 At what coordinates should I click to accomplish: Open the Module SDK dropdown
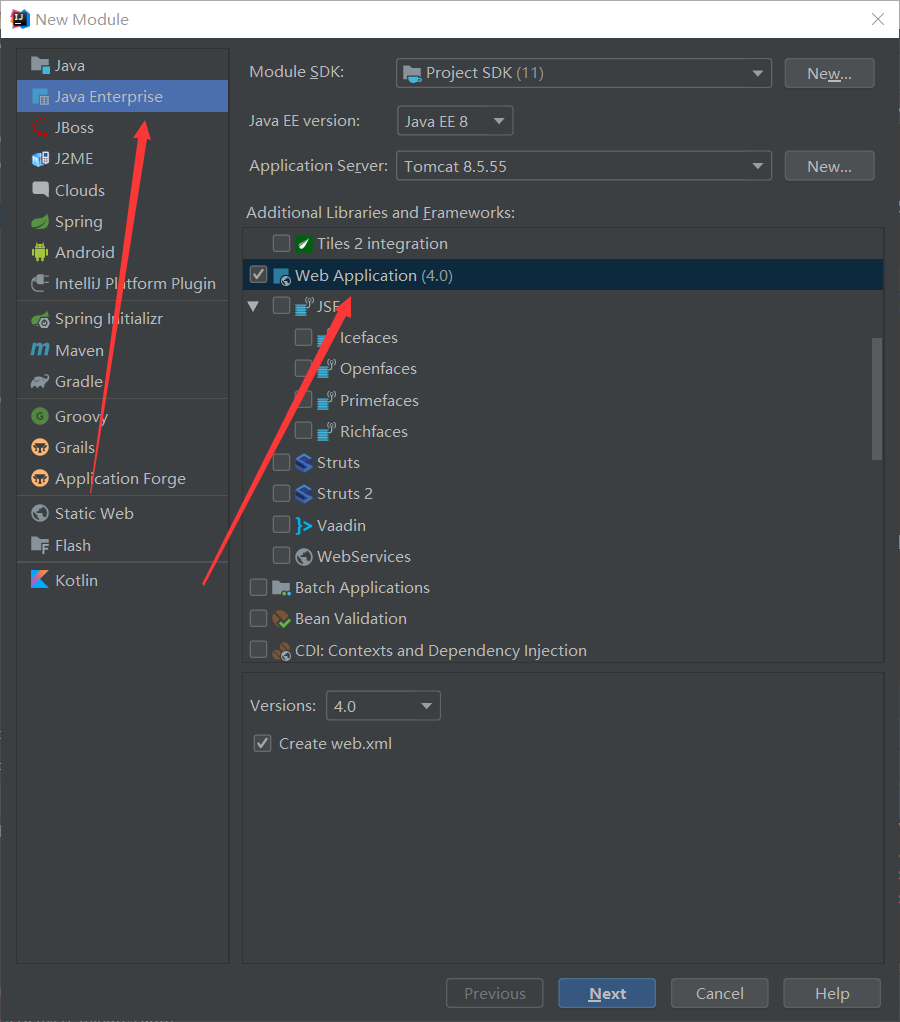click(584, 73)
